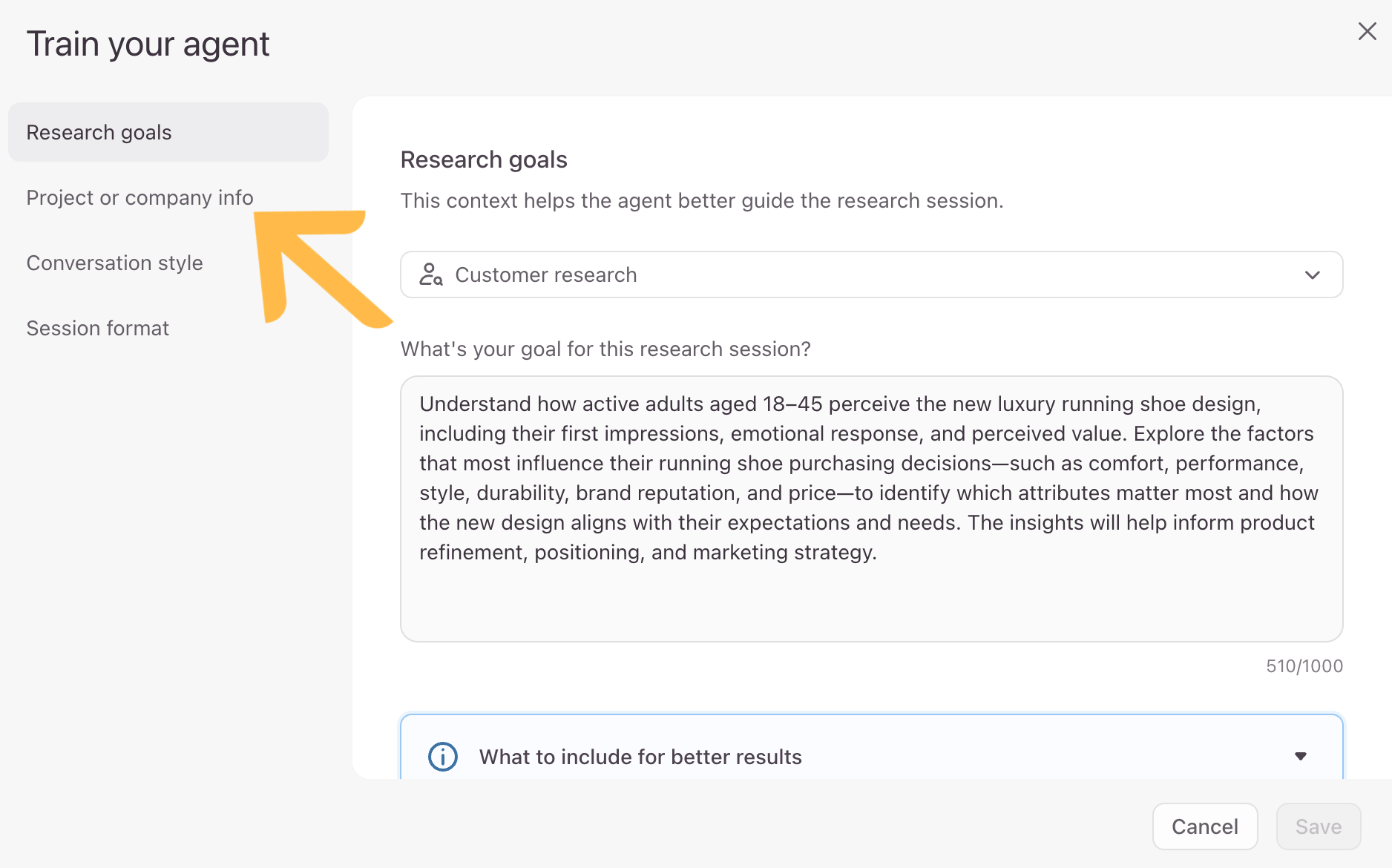Screen dimensions: 1392x868
Task: Click the context helper description text
Action: click(702, 200)
